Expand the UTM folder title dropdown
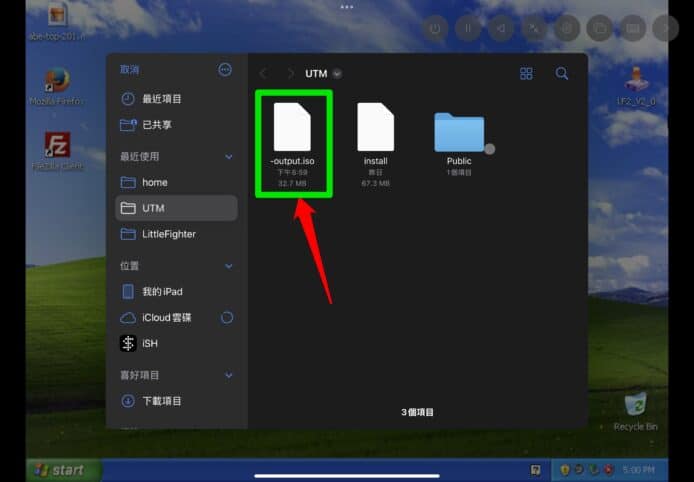Image resolution: width=694 pixels, height=482 pixels. click(337, 74)
